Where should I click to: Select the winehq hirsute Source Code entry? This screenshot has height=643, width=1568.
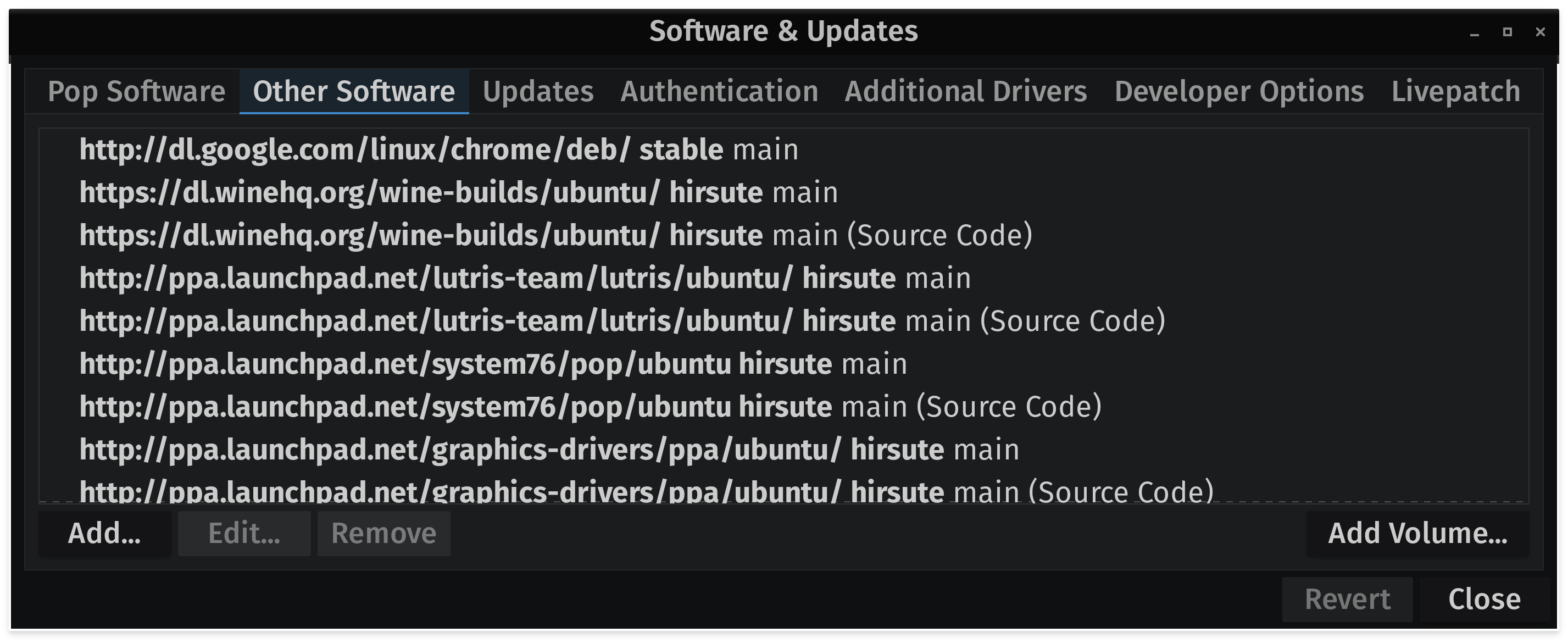pyautogui.click(x=784, y=235)
